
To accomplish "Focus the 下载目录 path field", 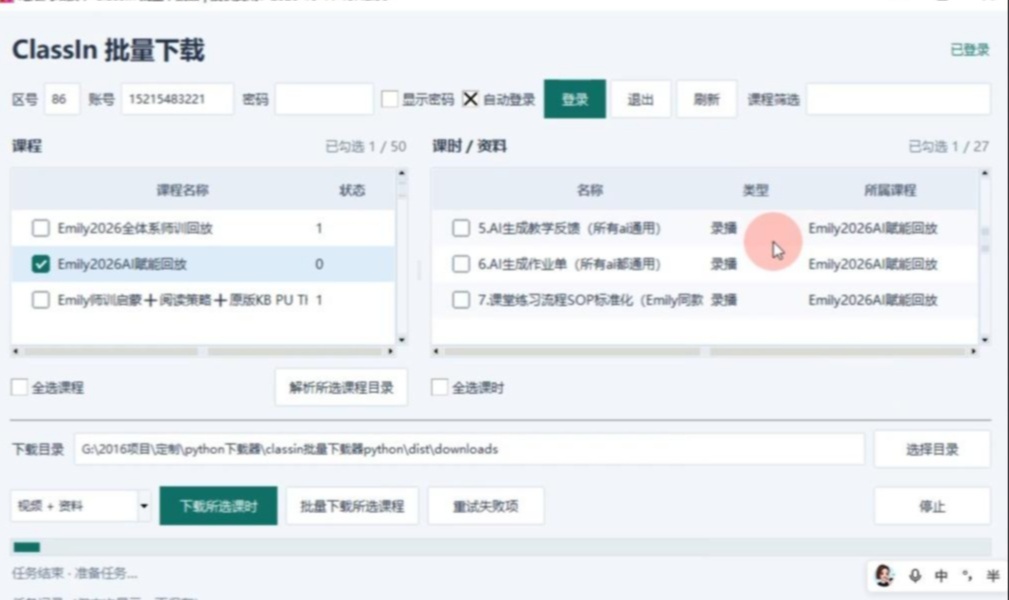I will pyautogui.click(x=469, y=449).
